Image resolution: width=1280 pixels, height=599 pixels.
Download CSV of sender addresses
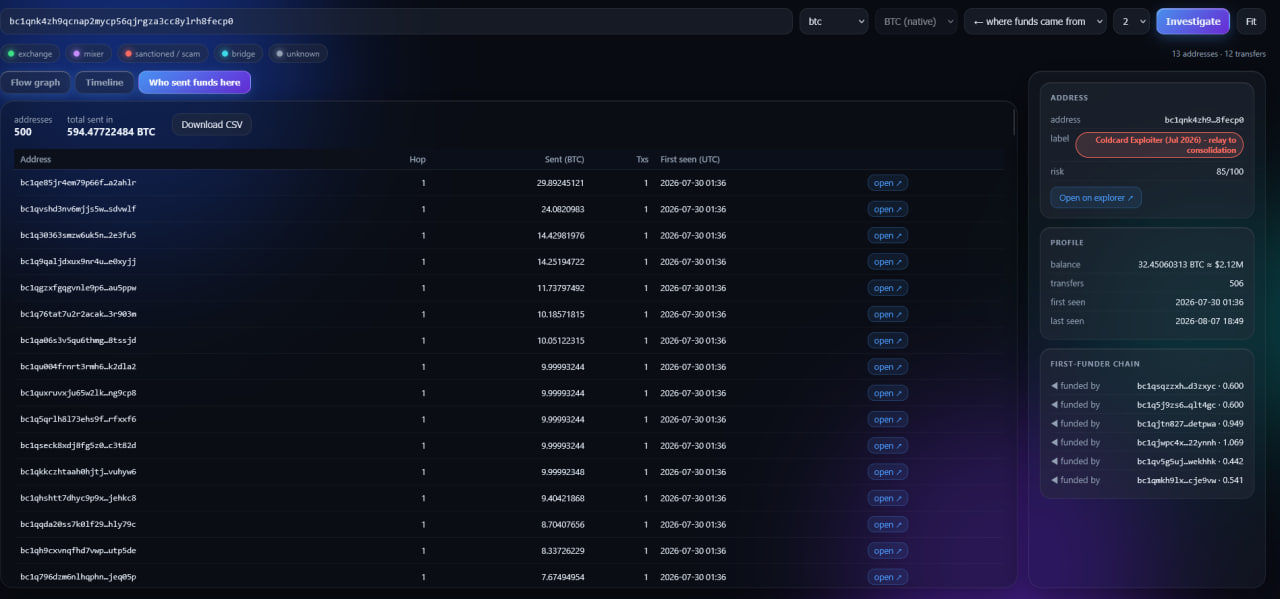(212, 125)
